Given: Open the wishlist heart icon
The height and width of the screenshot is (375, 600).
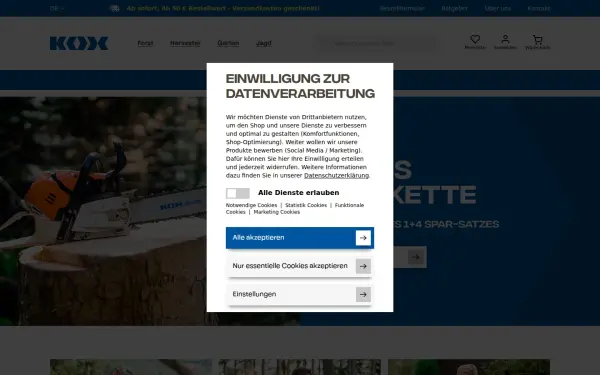Looking at the screenshot, I should 475,39.
